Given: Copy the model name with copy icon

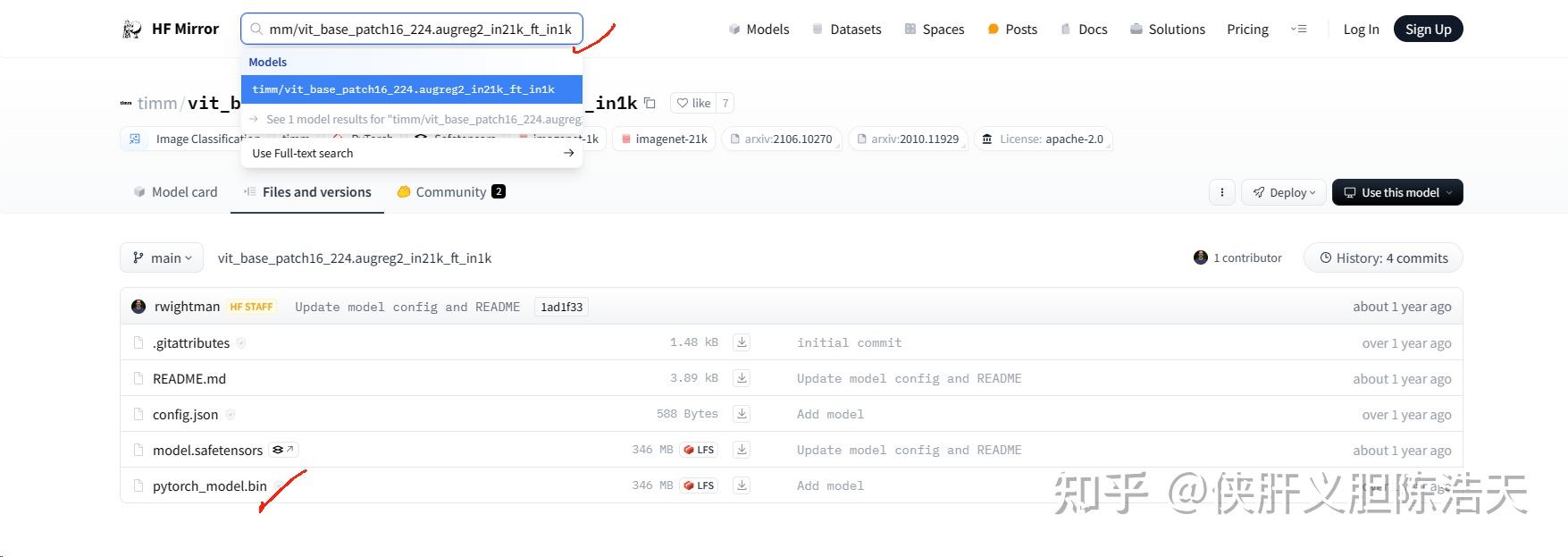Looking at the screenshot, I should [x=650, y=103].
